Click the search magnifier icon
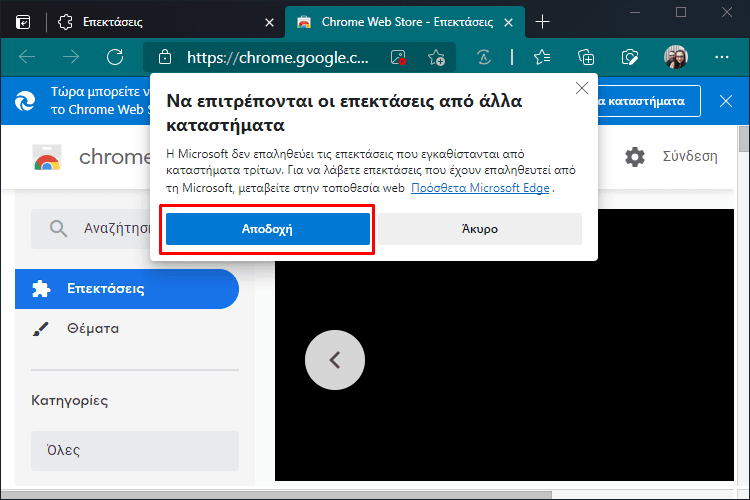Image resolution: width=750 pixels, height=500 pixels. [x=58, y=229]
